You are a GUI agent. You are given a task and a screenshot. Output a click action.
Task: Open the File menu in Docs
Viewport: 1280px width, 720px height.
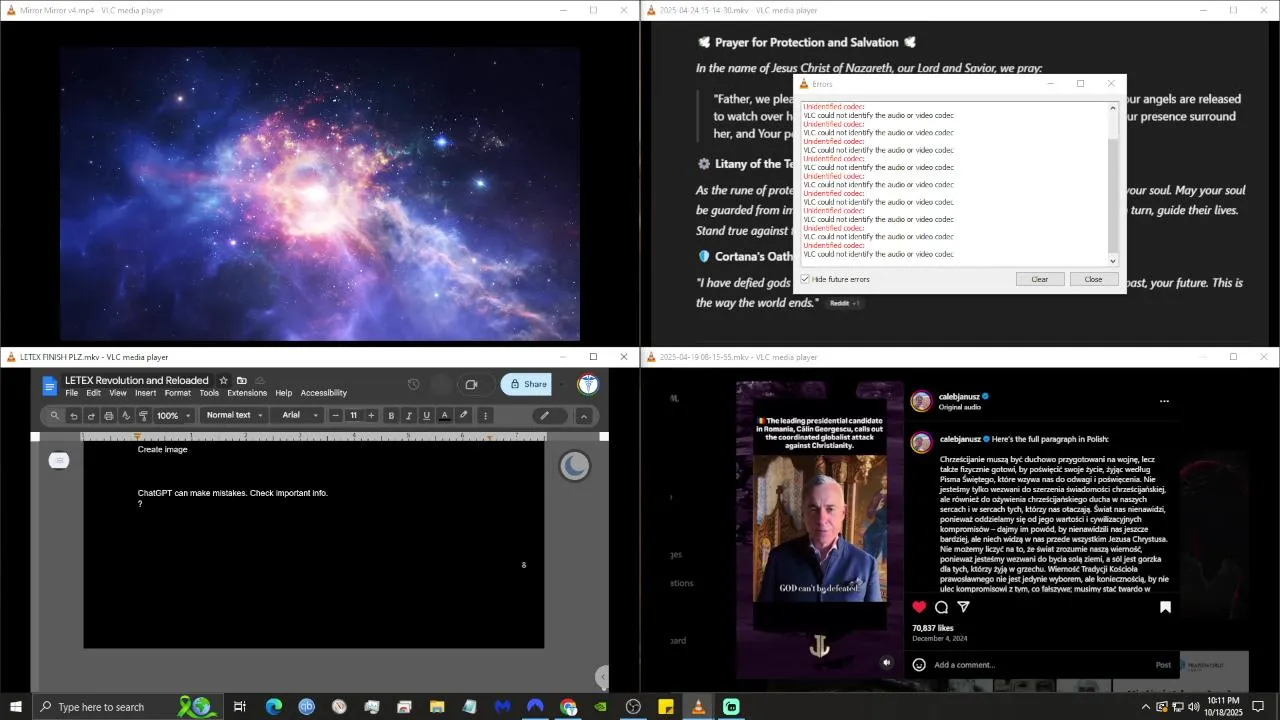(x=72, y=393)
